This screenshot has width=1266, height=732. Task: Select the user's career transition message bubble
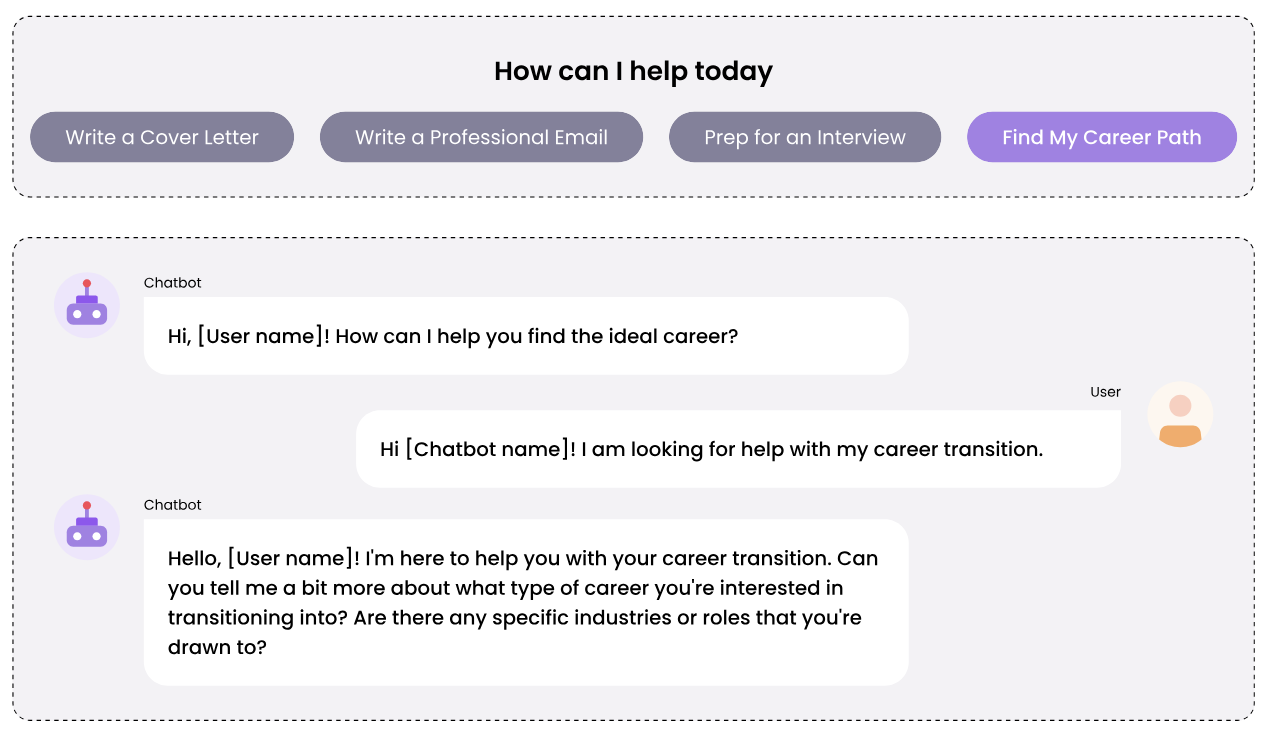click(x=738, y=449)
